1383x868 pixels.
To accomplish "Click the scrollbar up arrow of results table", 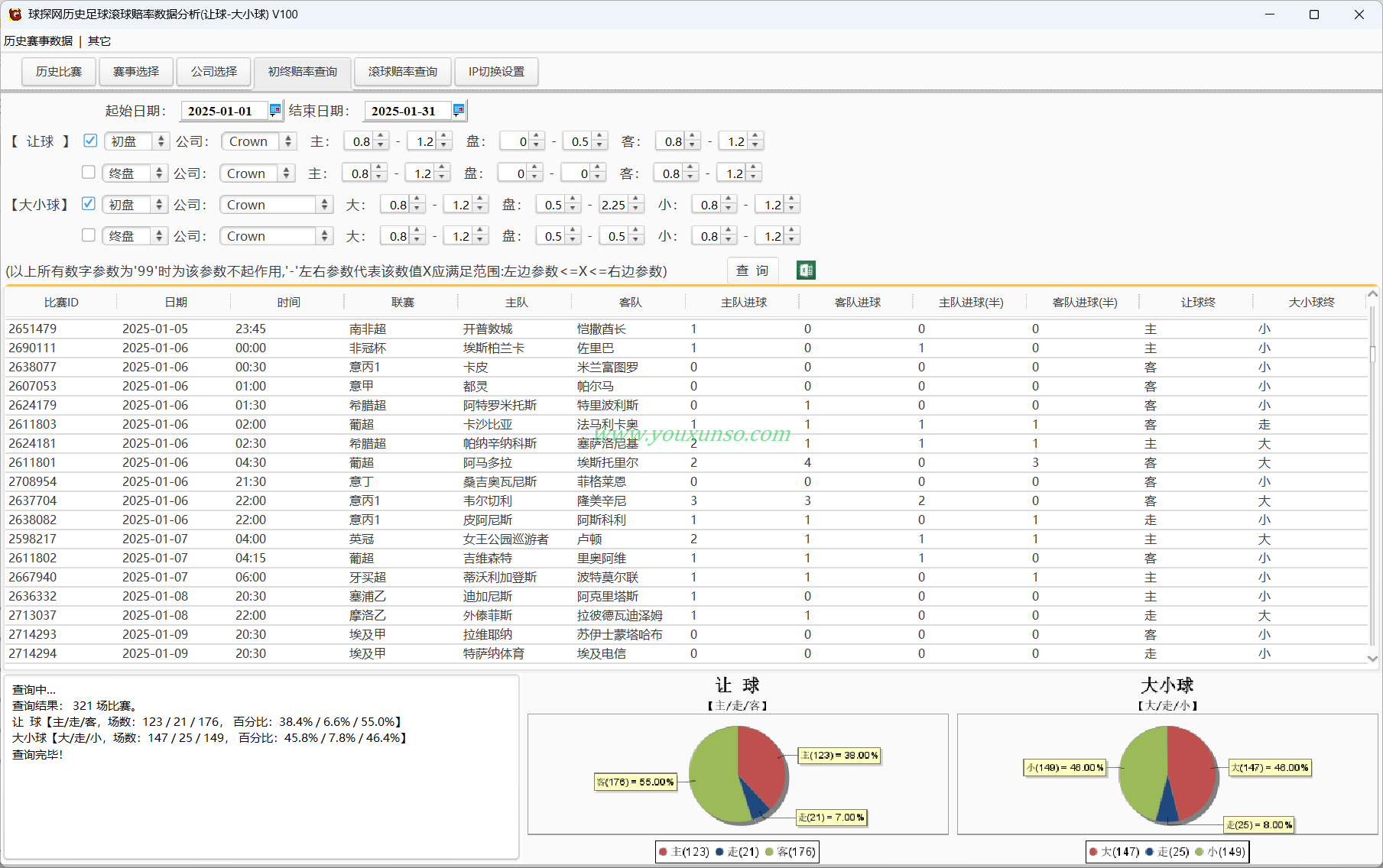I will click(1373, 294).
